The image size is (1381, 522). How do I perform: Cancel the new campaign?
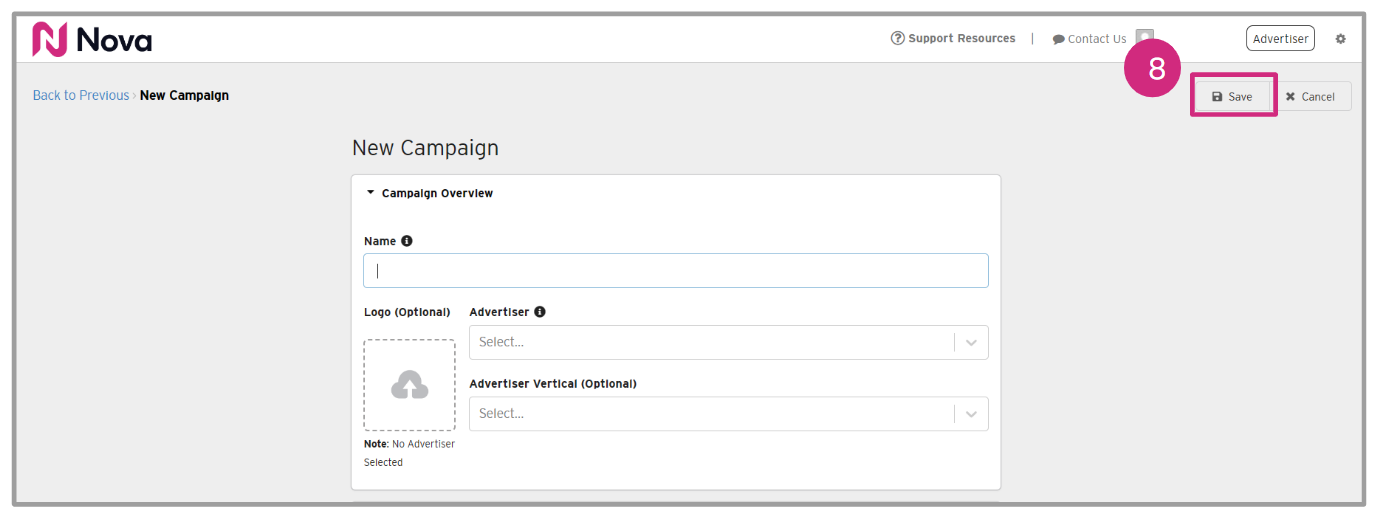point(1311,97)
